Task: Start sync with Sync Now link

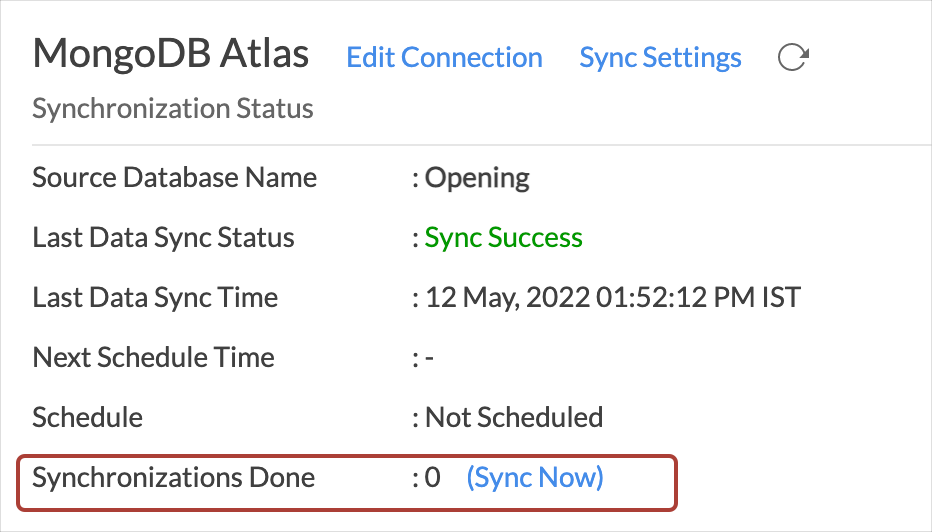Action: 535,477
